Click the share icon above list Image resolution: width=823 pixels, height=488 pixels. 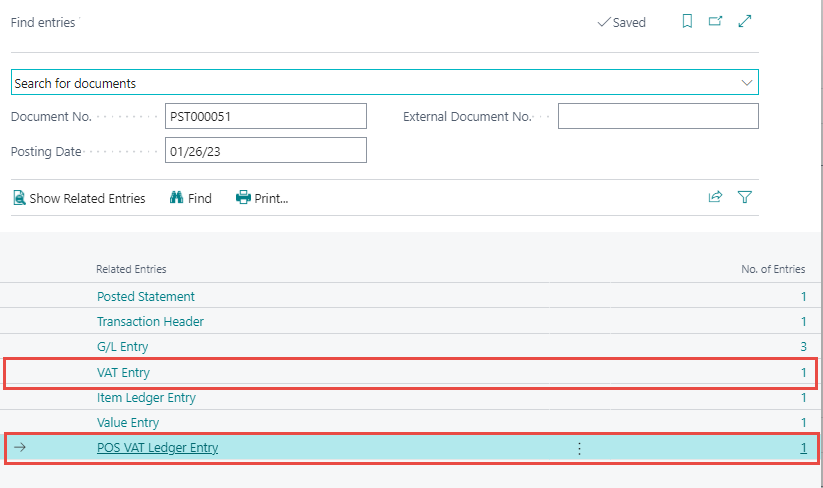pyautogui.click(x=715, y=198)
